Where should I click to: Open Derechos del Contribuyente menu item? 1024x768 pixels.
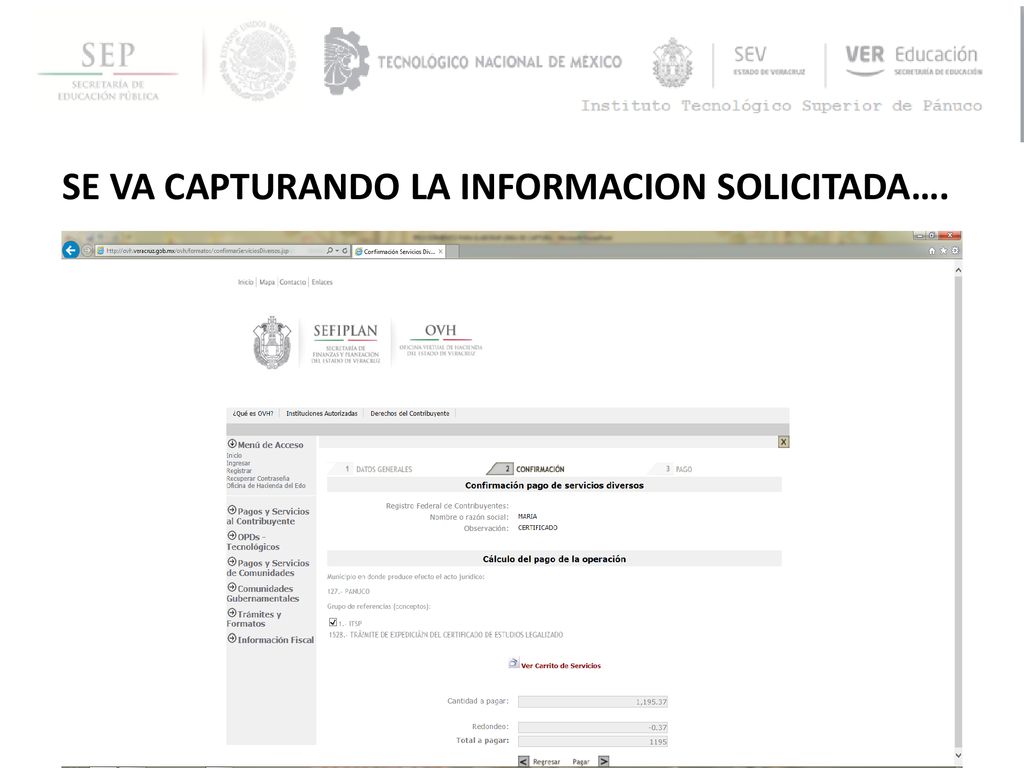(x=409, y=413)
